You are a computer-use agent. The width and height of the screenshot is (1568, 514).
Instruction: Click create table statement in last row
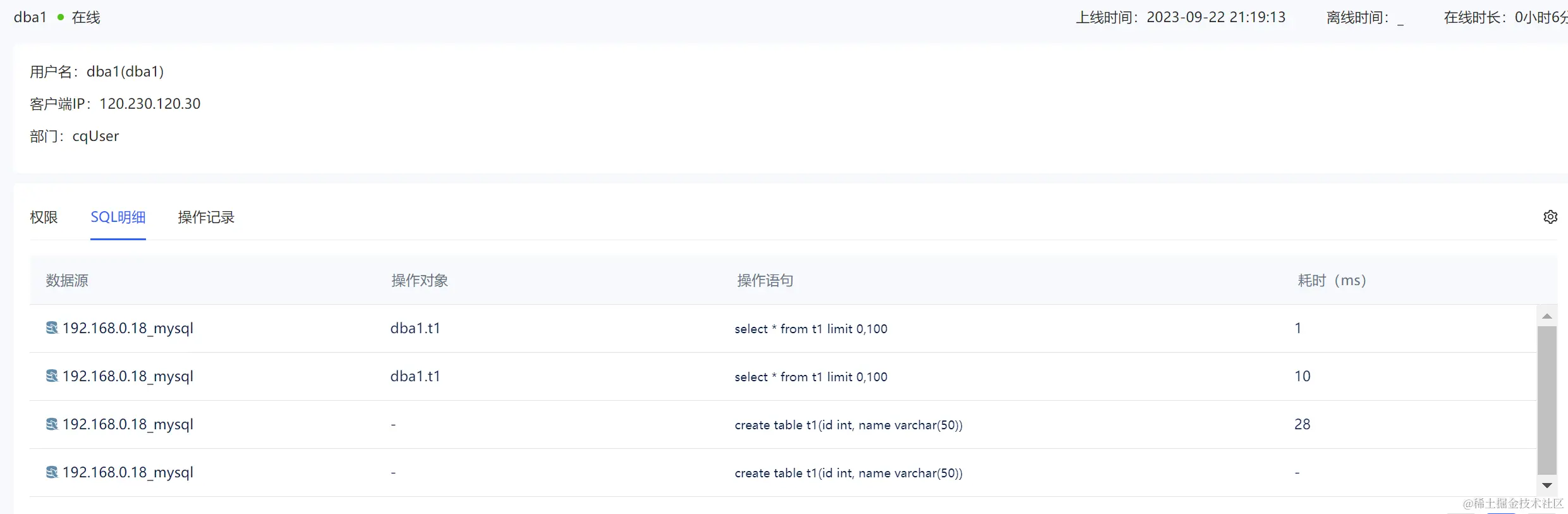point(849,473)
